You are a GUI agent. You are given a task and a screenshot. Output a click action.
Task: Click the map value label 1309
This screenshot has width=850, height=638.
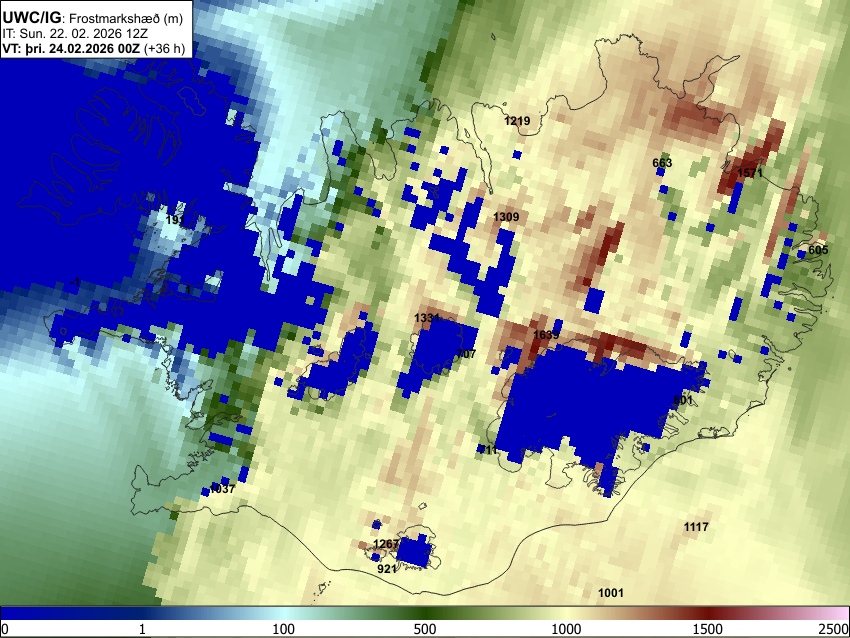(506, 217)
